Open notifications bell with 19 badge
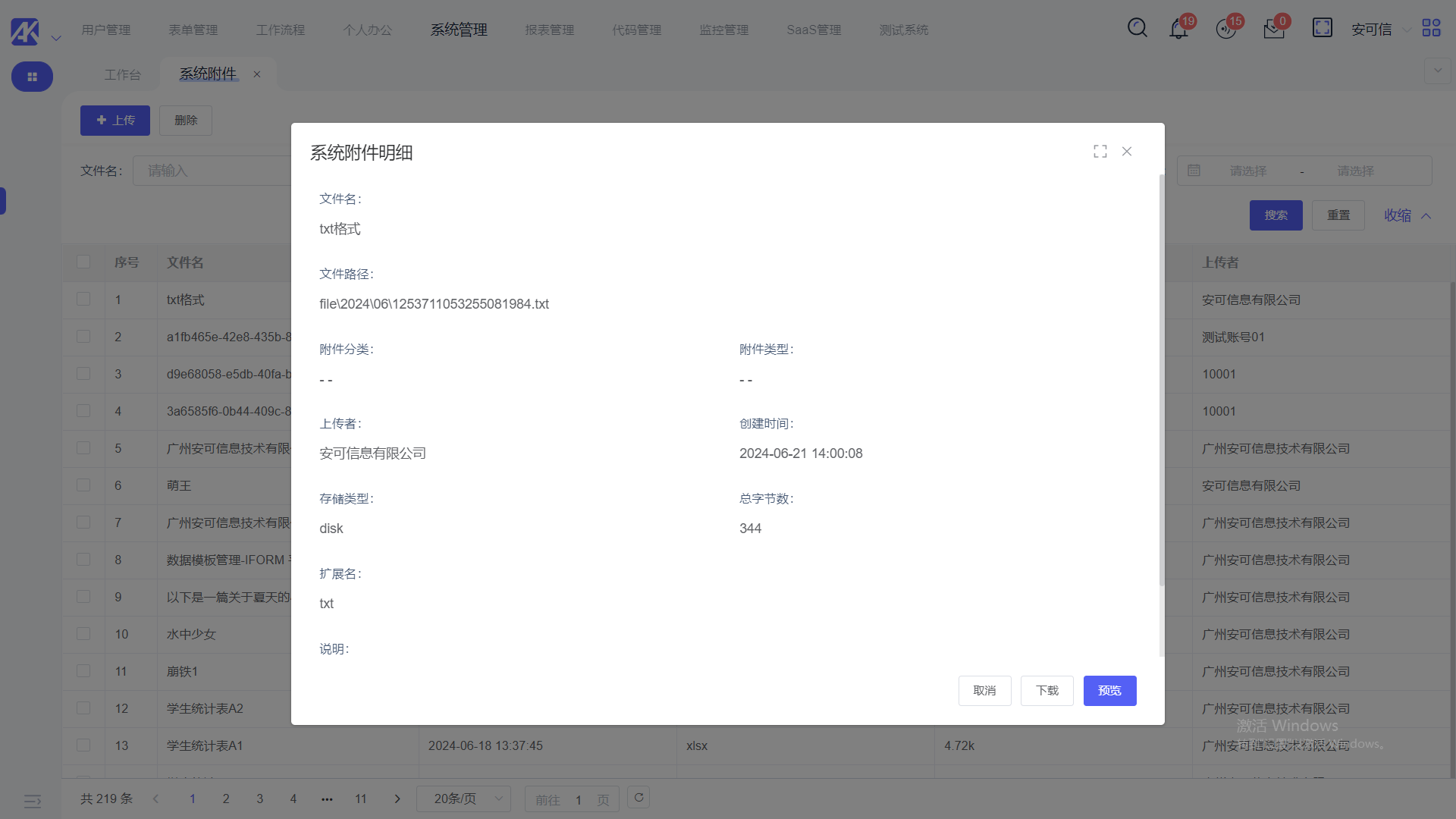Screen dimensions: 1456x819 click(1178, 30)
